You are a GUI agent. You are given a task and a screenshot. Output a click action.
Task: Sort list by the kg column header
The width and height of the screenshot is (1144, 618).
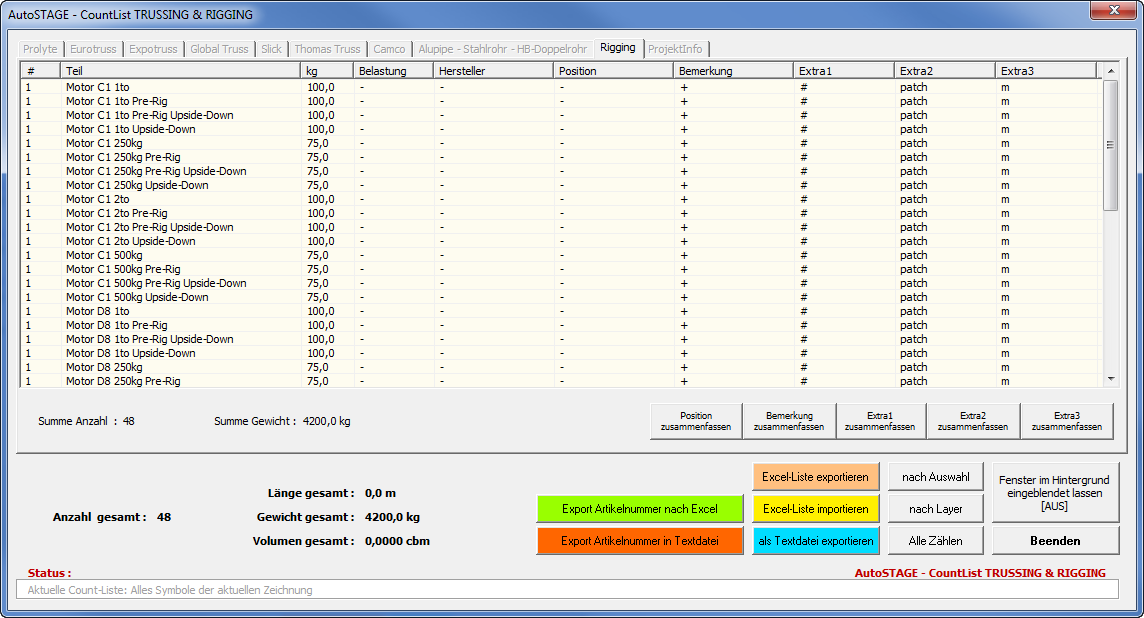[326, 71]
